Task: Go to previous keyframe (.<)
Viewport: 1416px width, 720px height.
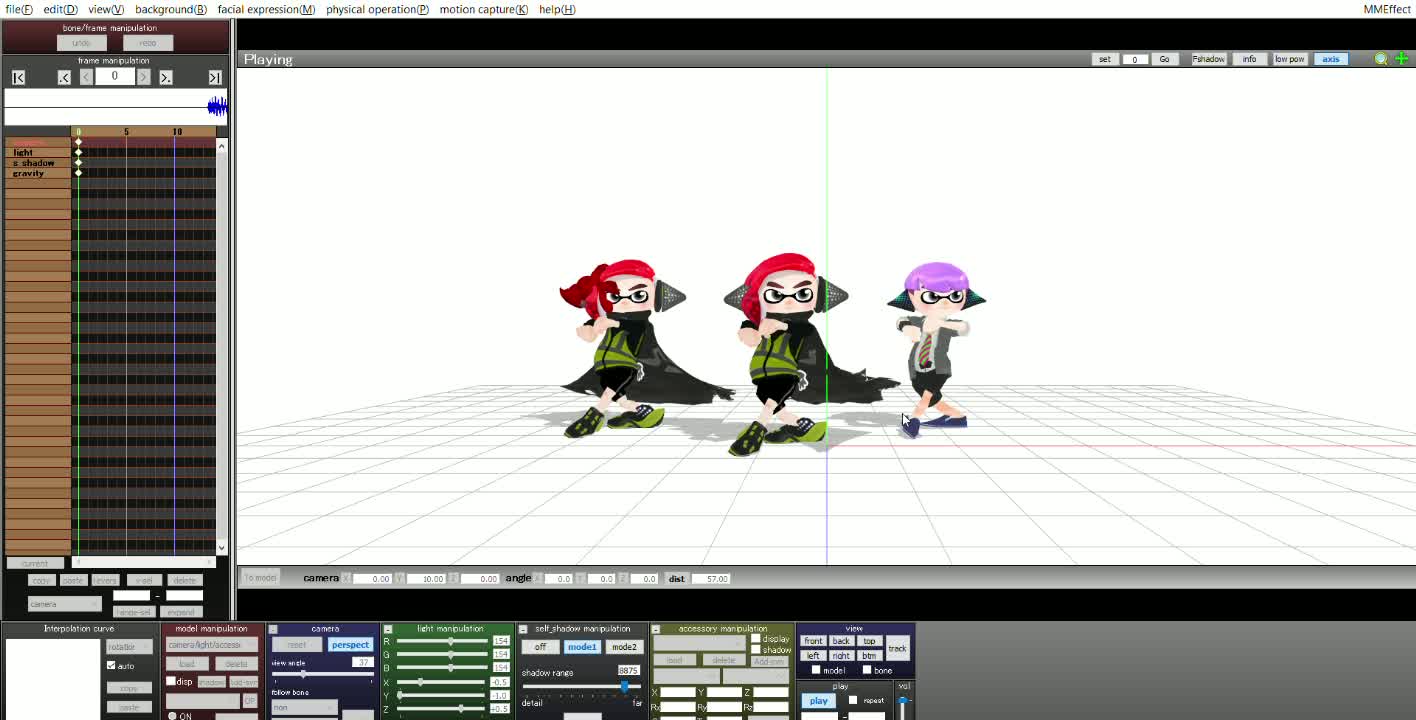Action: click(64, 77)
